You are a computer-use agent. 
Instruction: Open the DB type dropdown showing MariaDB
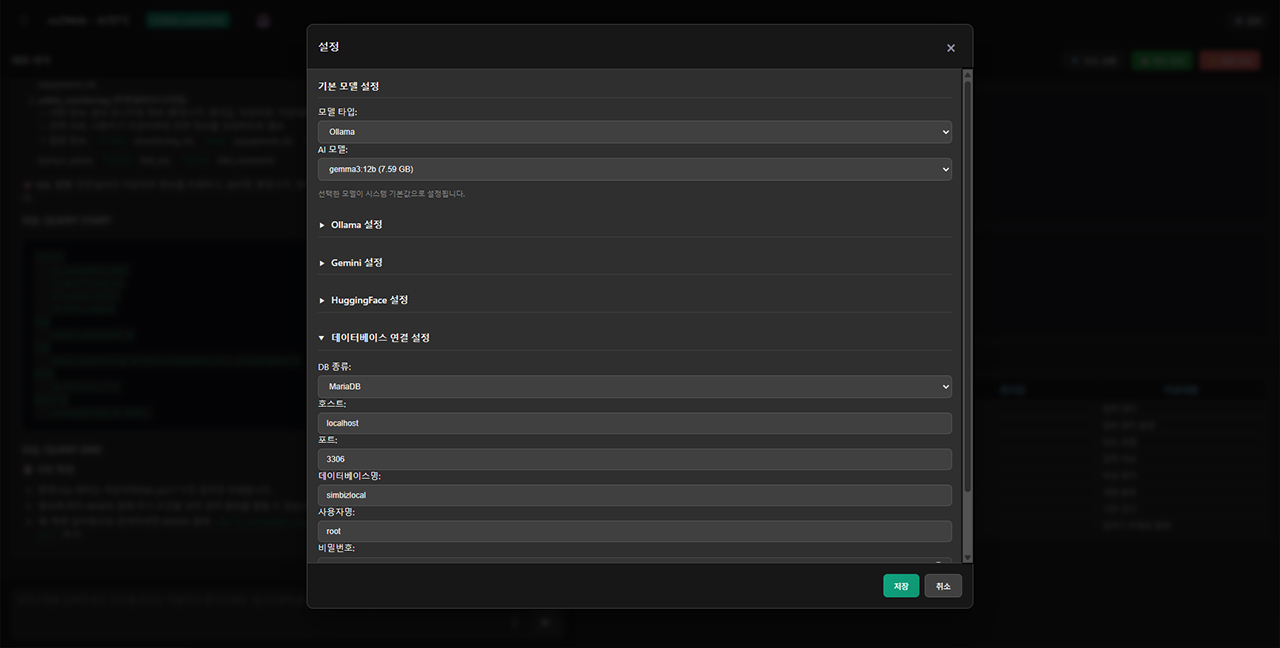(634, 386)
